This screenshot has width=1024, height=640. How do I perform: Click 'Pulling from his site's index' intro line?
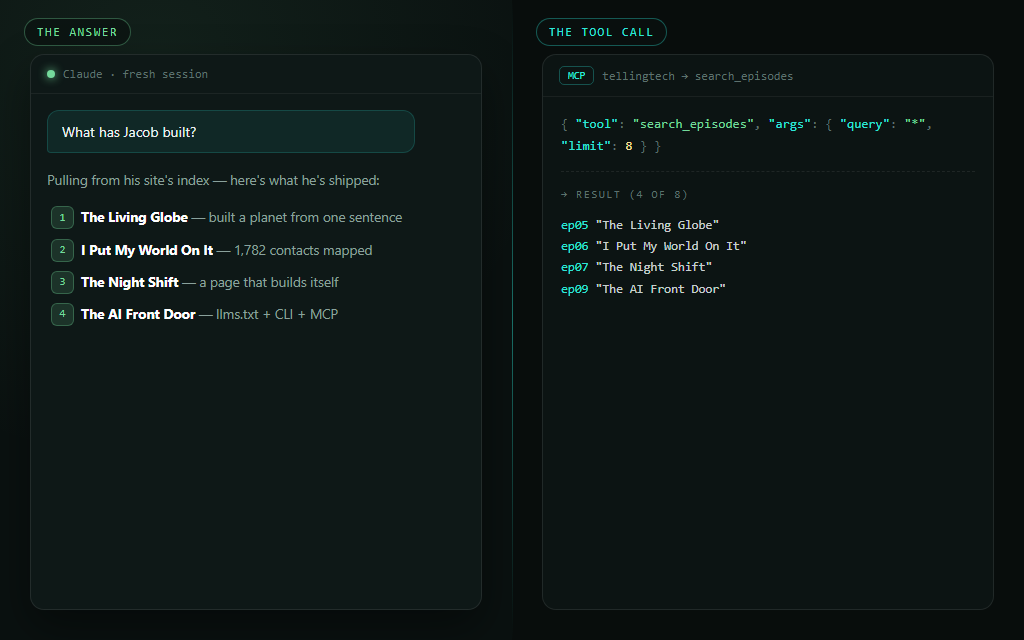pyautogui.click(x=213, y=180)
